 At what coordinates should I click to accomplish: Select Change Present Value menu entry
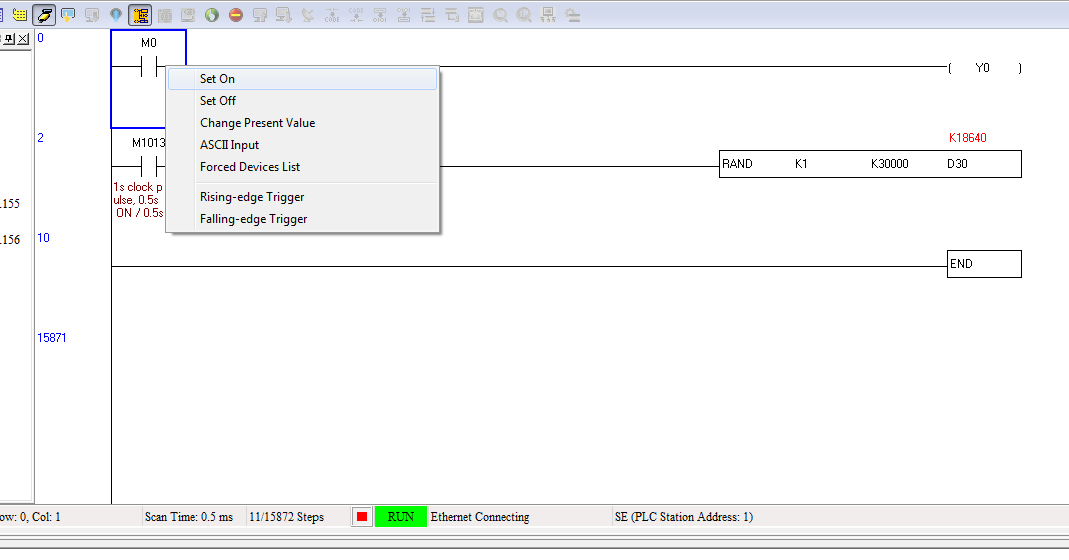[257, 123]
